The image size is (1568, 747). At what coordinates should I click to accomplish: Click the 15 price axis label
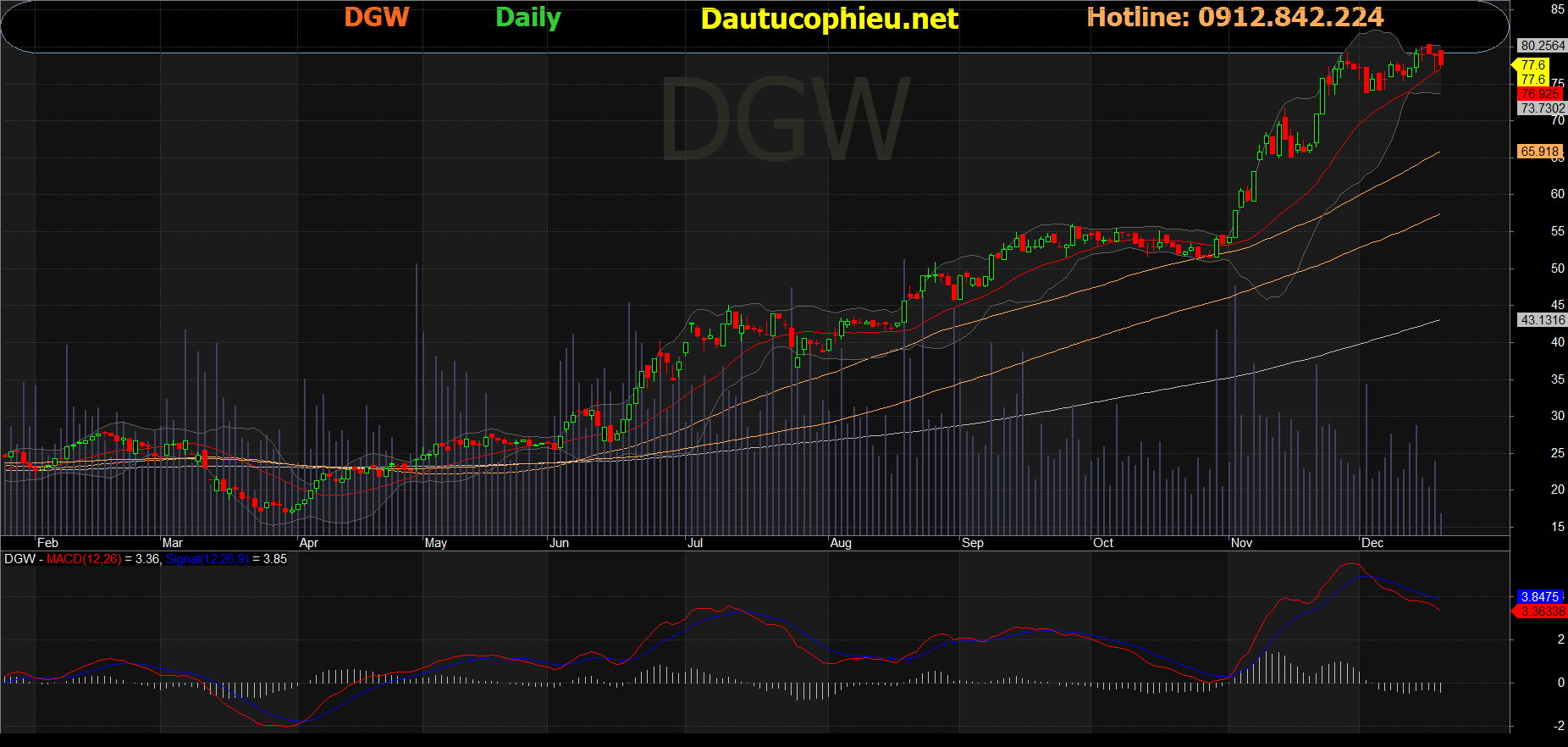1558,527
